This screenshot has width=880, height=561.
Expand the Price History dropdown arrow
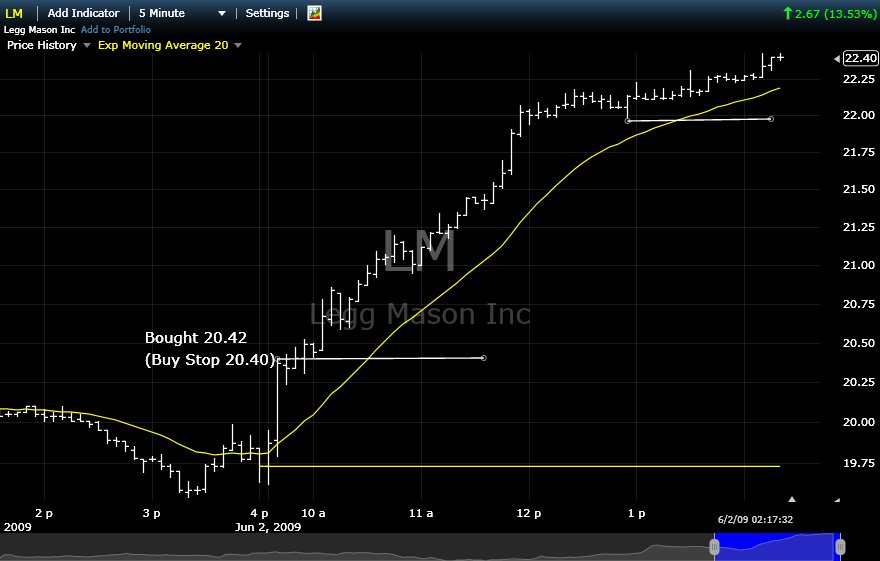[x=87, y=45]
